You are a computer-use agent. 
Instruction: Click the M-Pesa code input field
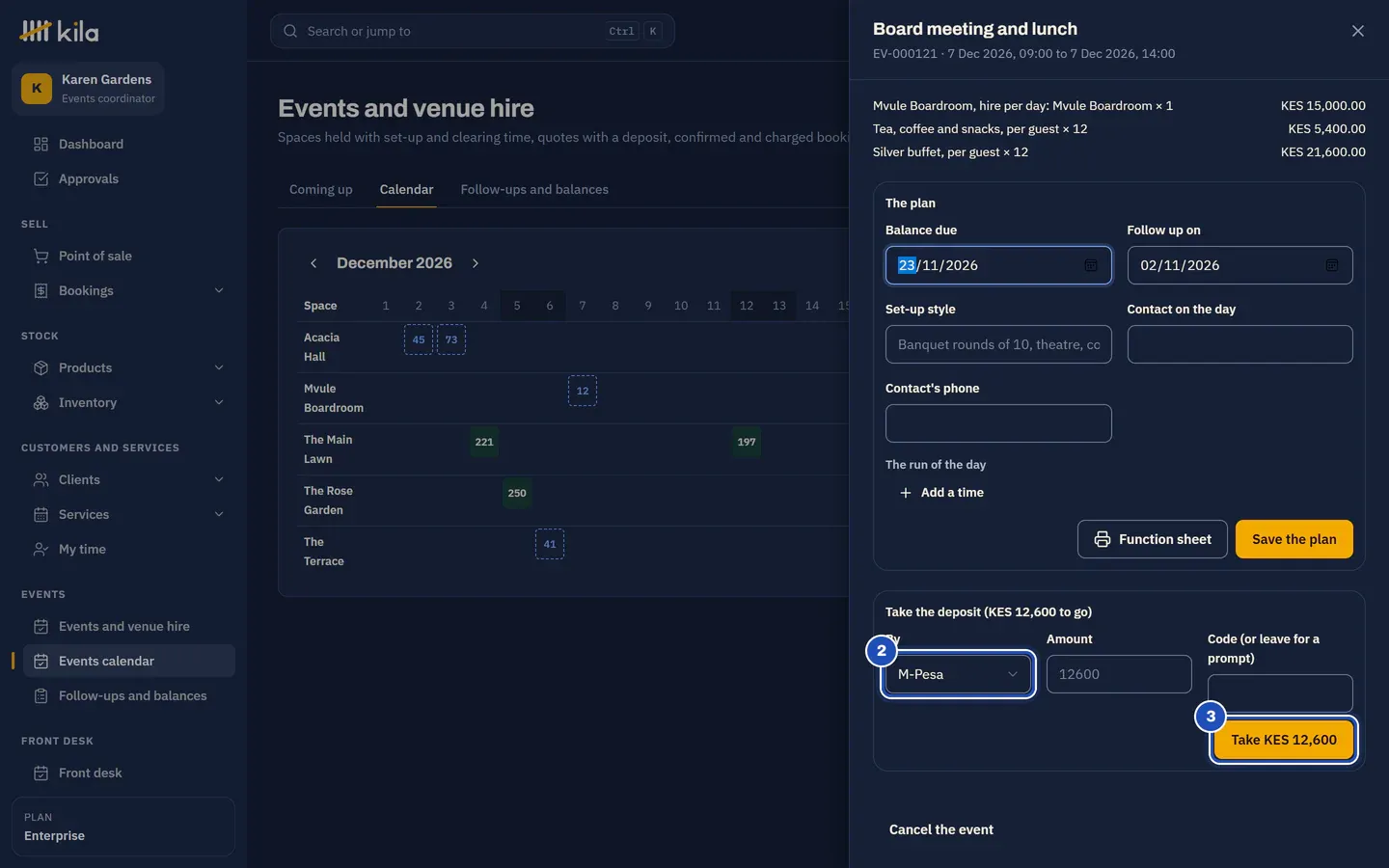coord(1280,693)
